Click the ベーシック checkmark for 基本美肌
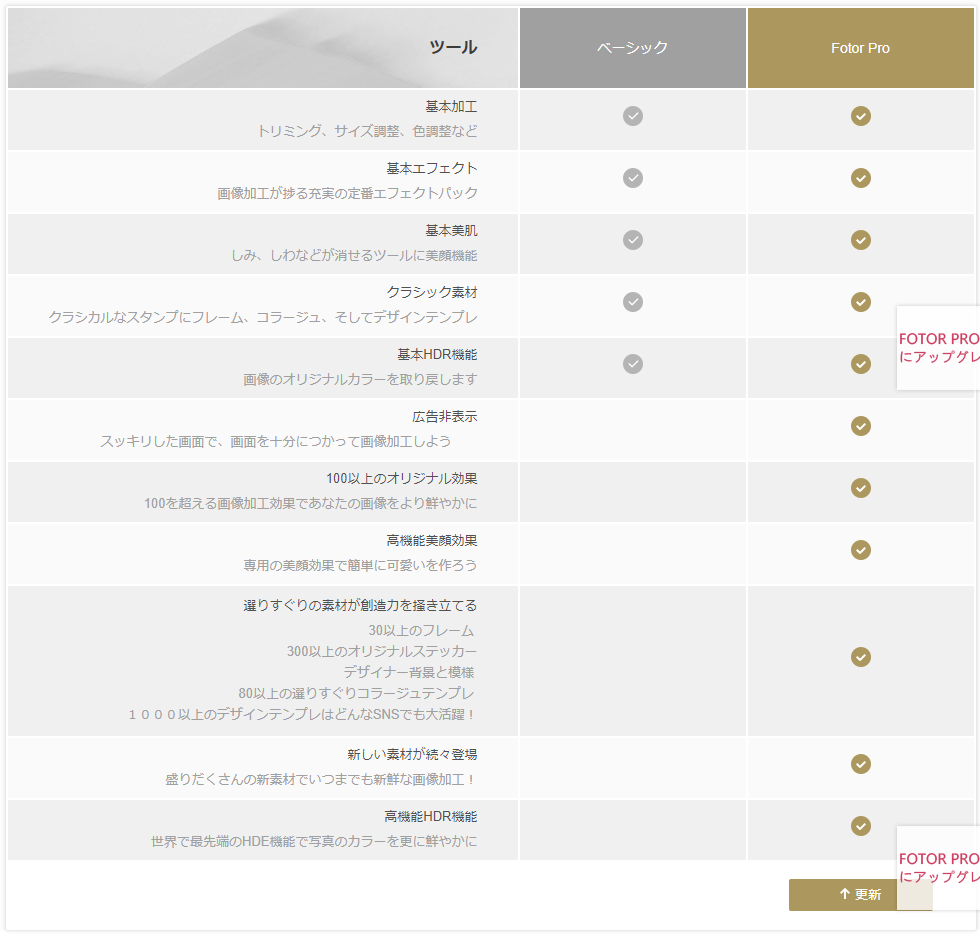The image size is (980, 943). click(632, 240)
